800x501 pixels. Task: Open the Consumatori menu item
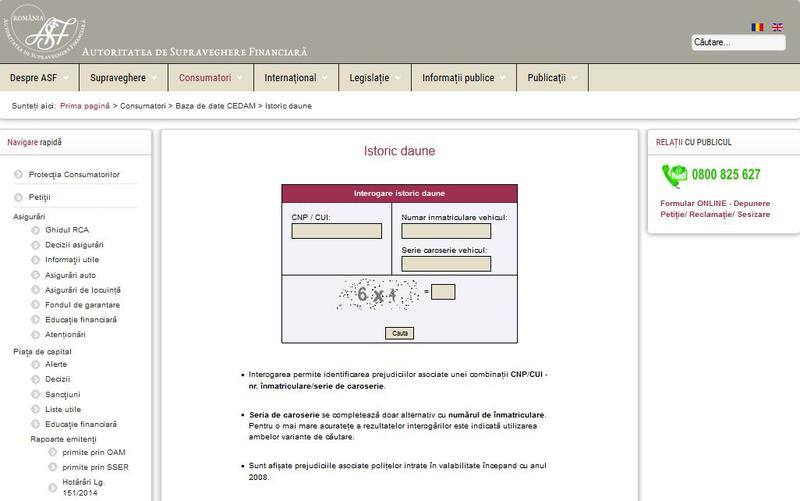coord(205,78)
